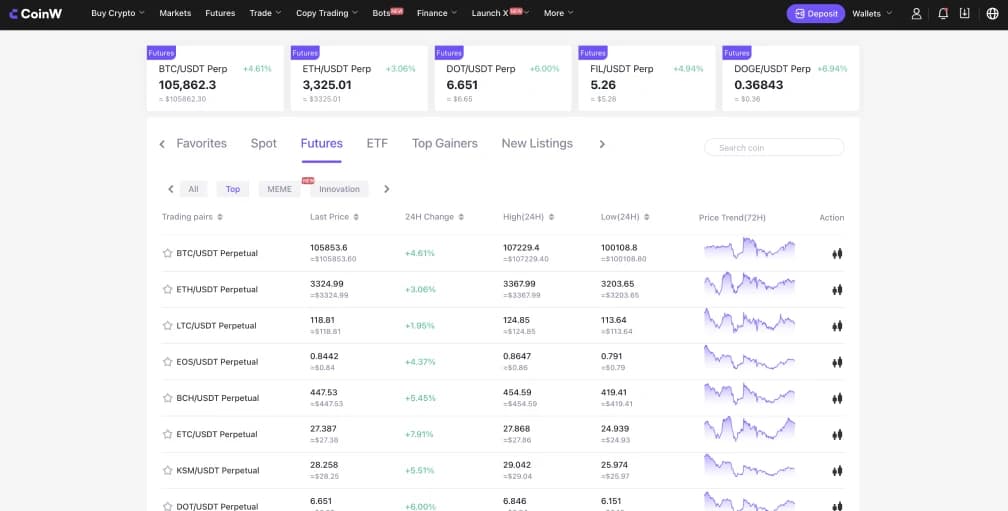The height and width of the screenshot is (511, 1008).
Task: Click the Deposit button
Action: pos(816,13)
